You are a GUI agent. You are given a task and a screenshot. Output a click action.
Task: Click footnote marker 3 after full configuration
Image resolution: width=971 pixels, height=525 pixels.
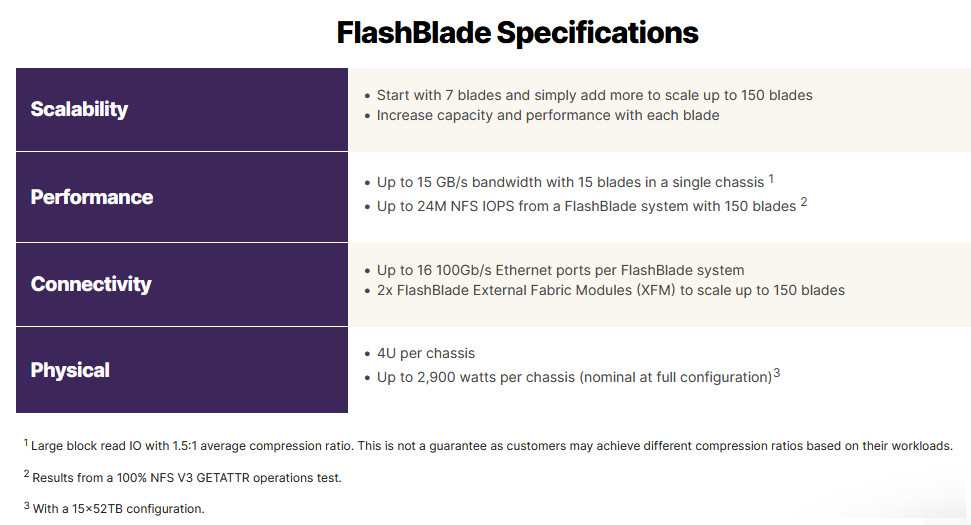[777, 373]
